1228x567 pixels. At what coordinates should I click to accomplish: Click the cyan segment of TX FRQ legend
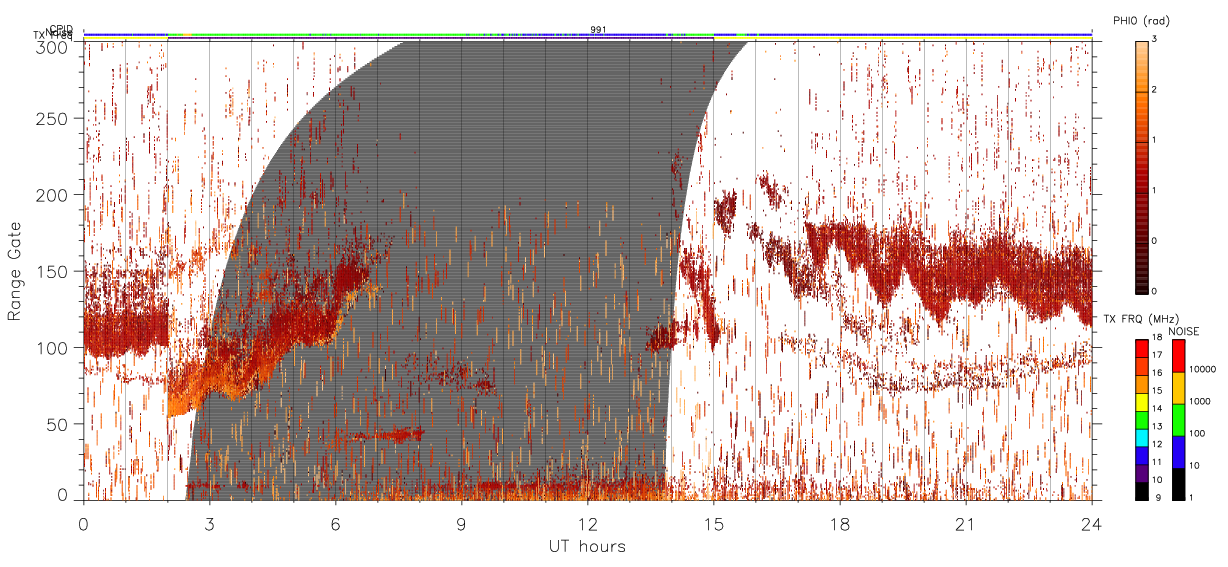coord(1142,438)
